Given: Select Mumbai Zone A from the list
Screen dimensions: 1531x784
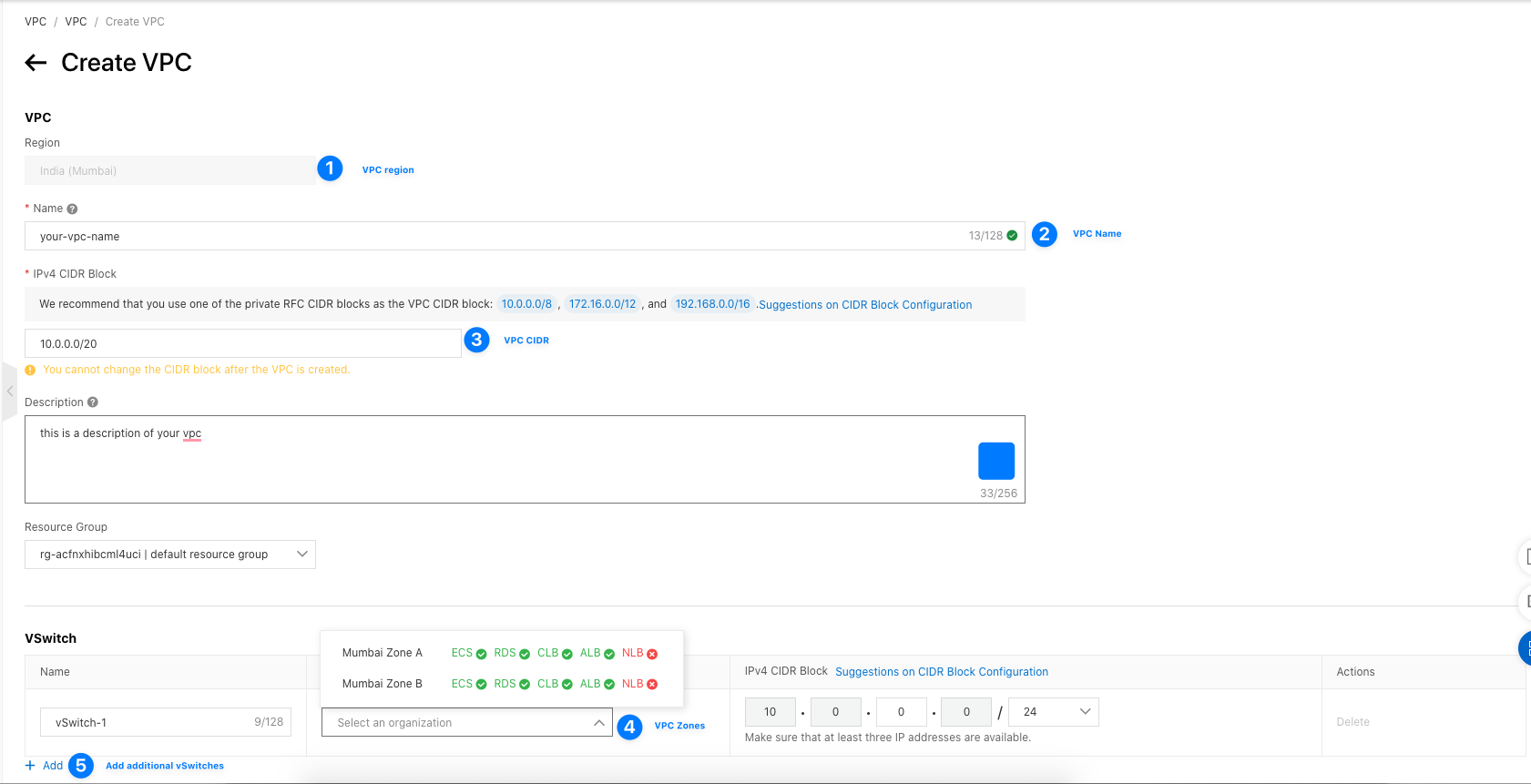Looking at the screenshot, I should tap(383, 653).
